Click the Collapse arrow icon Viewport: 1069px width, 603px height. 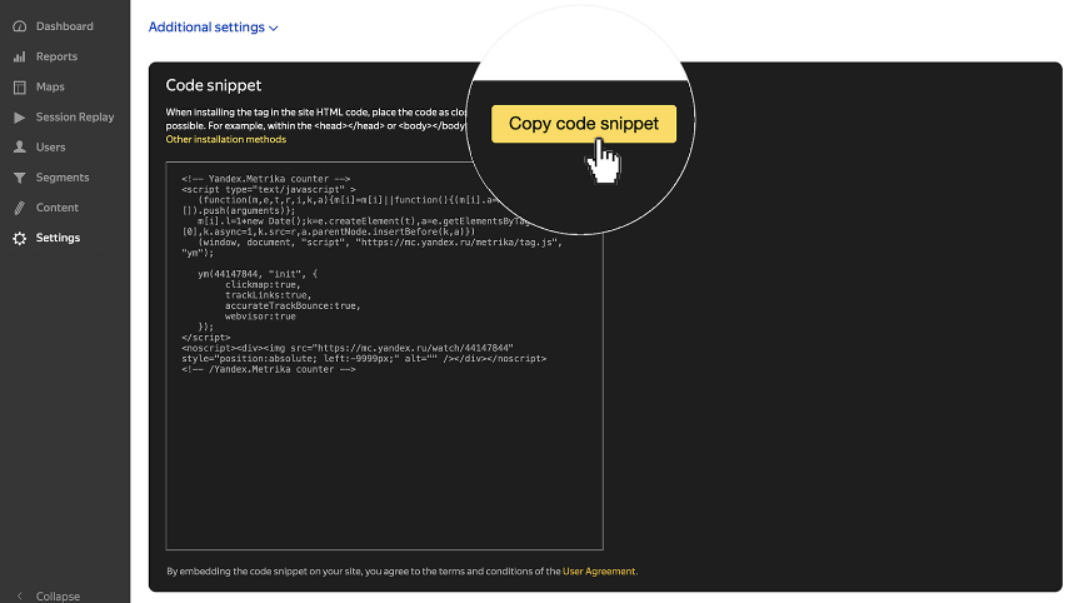coord(20,596)
